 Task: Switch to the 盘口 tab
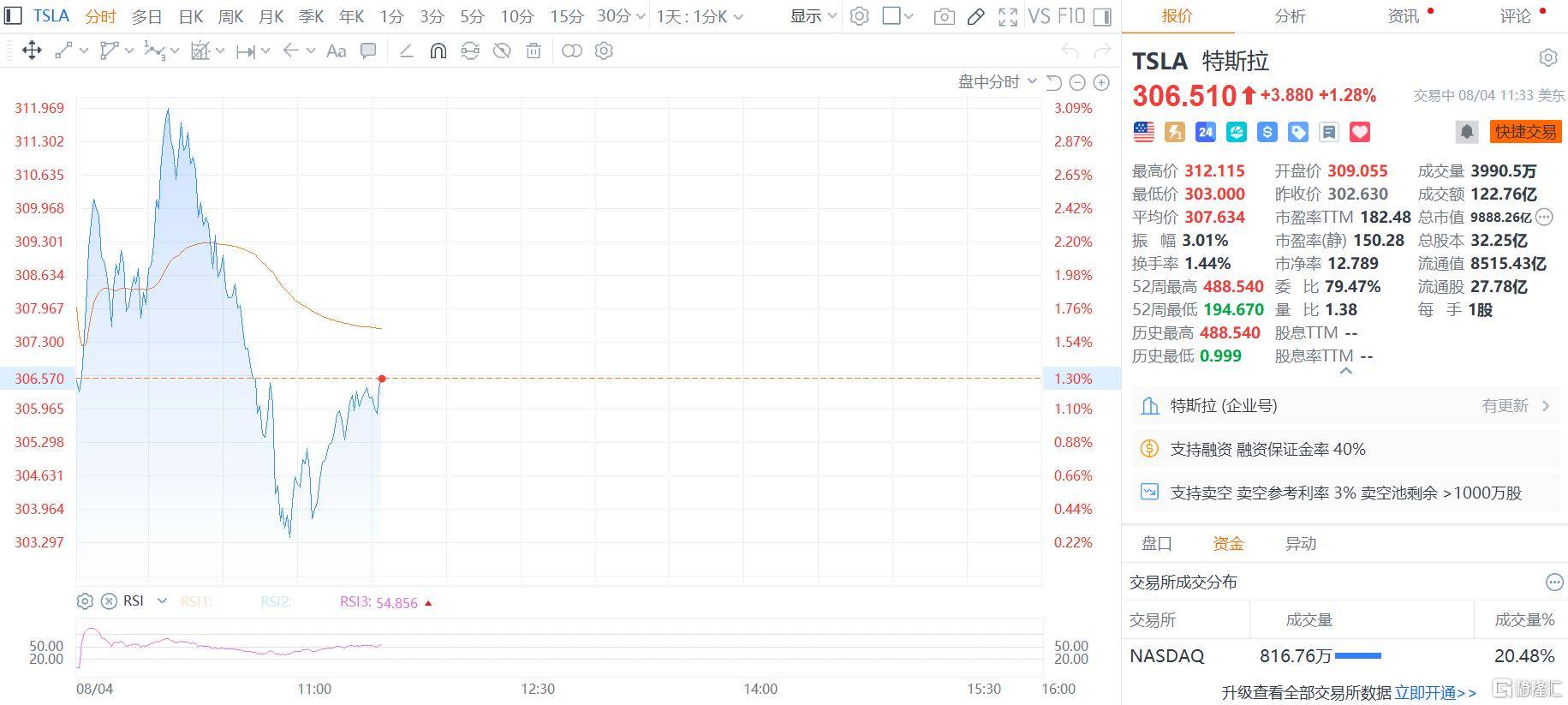(1156, 543)
